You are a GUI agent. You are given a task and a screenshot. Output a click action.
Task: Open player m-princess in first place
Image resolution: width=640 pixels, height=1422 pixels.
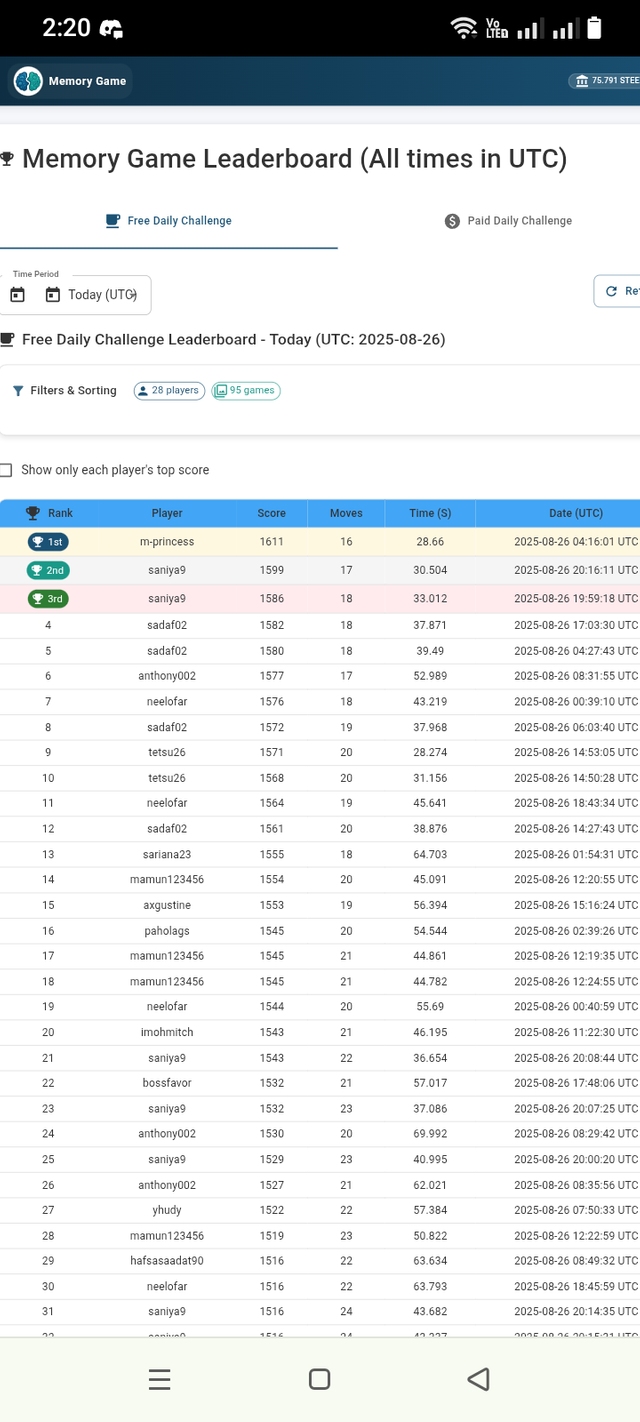pos(167,542)
